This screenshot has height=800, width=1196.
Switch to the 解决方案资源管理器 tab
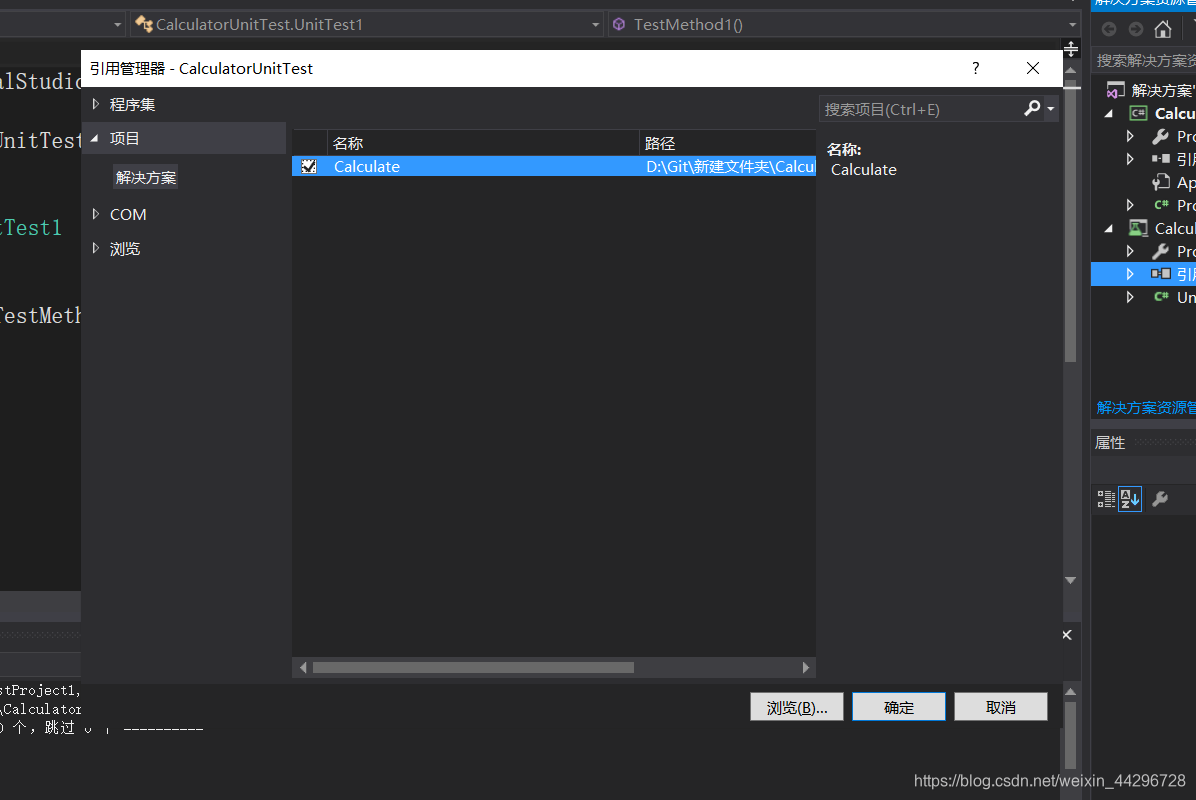click(x=1146, y=408)
